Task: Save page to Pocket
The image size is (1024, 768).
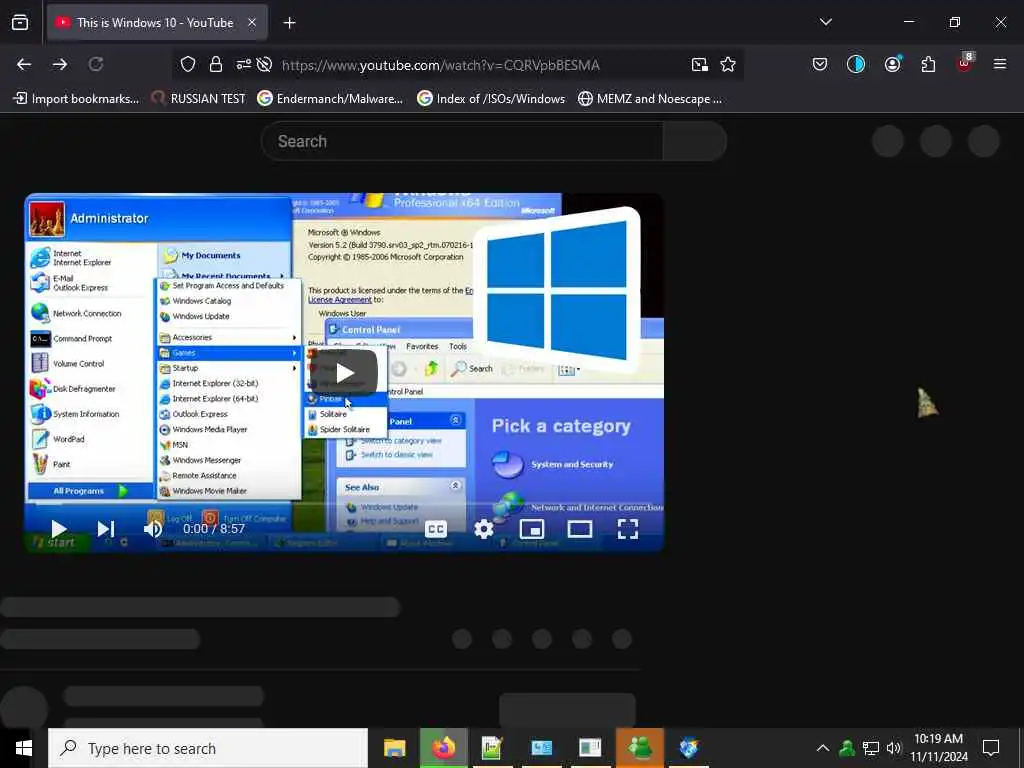Action: pyautogui.click(x=820, y=64)
